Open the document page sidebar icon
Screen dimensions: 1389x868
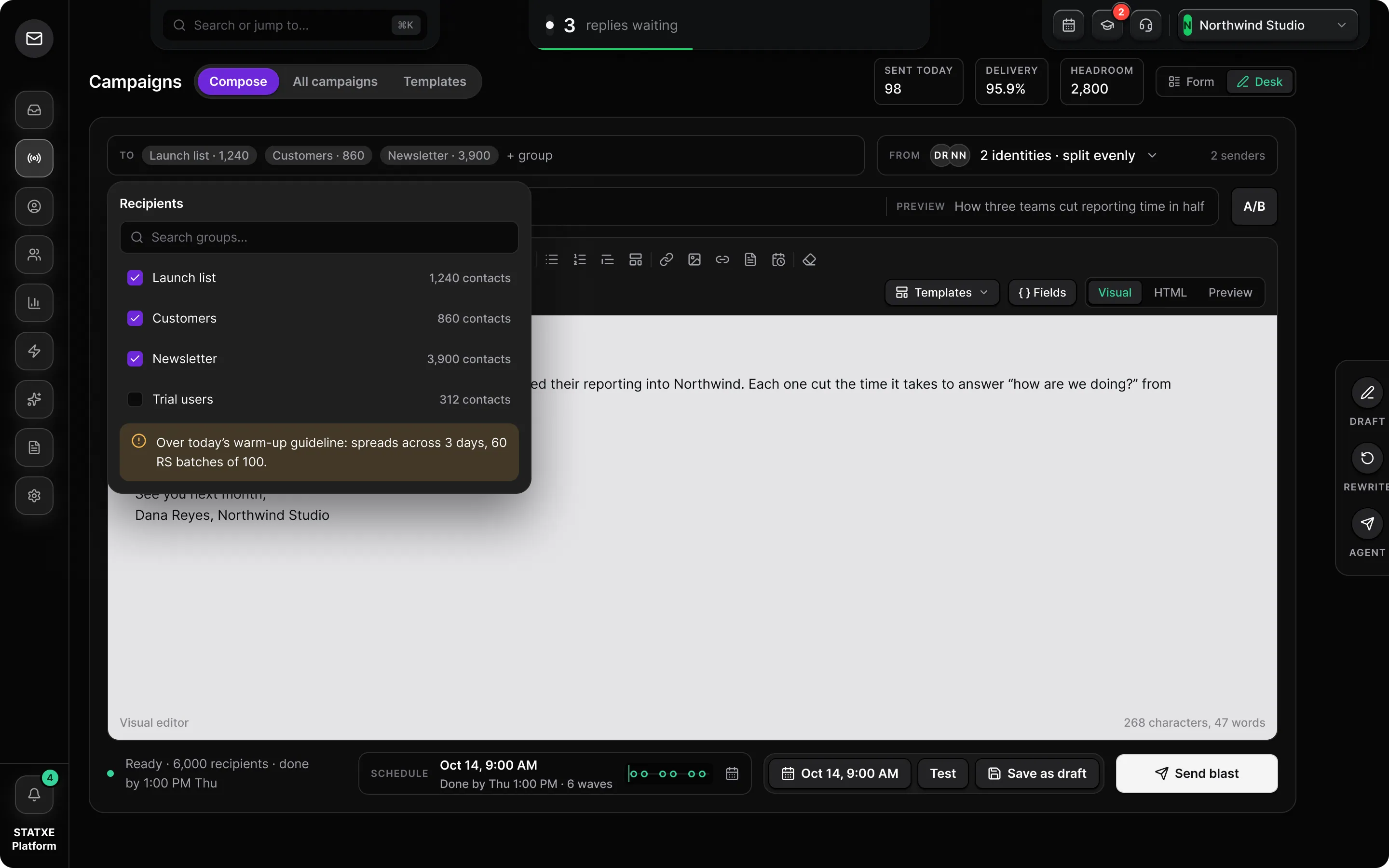point(34,447)
